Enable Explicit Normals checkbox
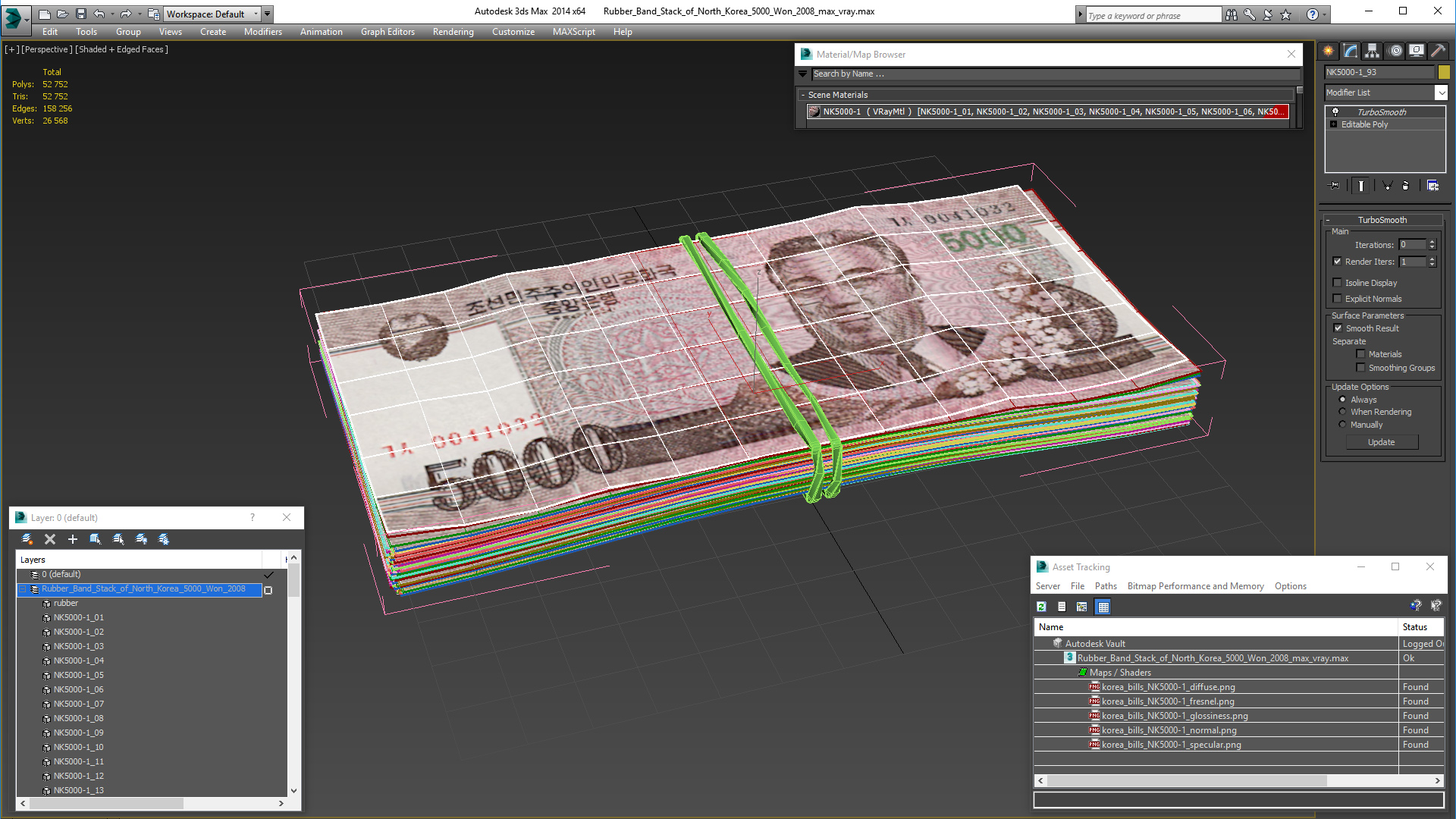This screenshot has height=819, width=1456. 1338,299
